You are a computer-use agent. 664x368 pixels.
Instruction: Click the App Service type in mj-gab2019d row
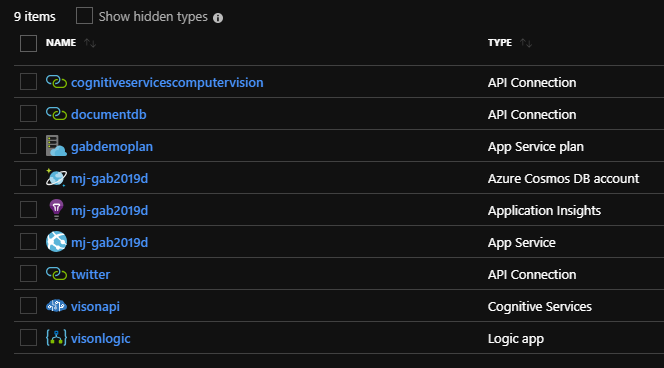click(522, 243)
